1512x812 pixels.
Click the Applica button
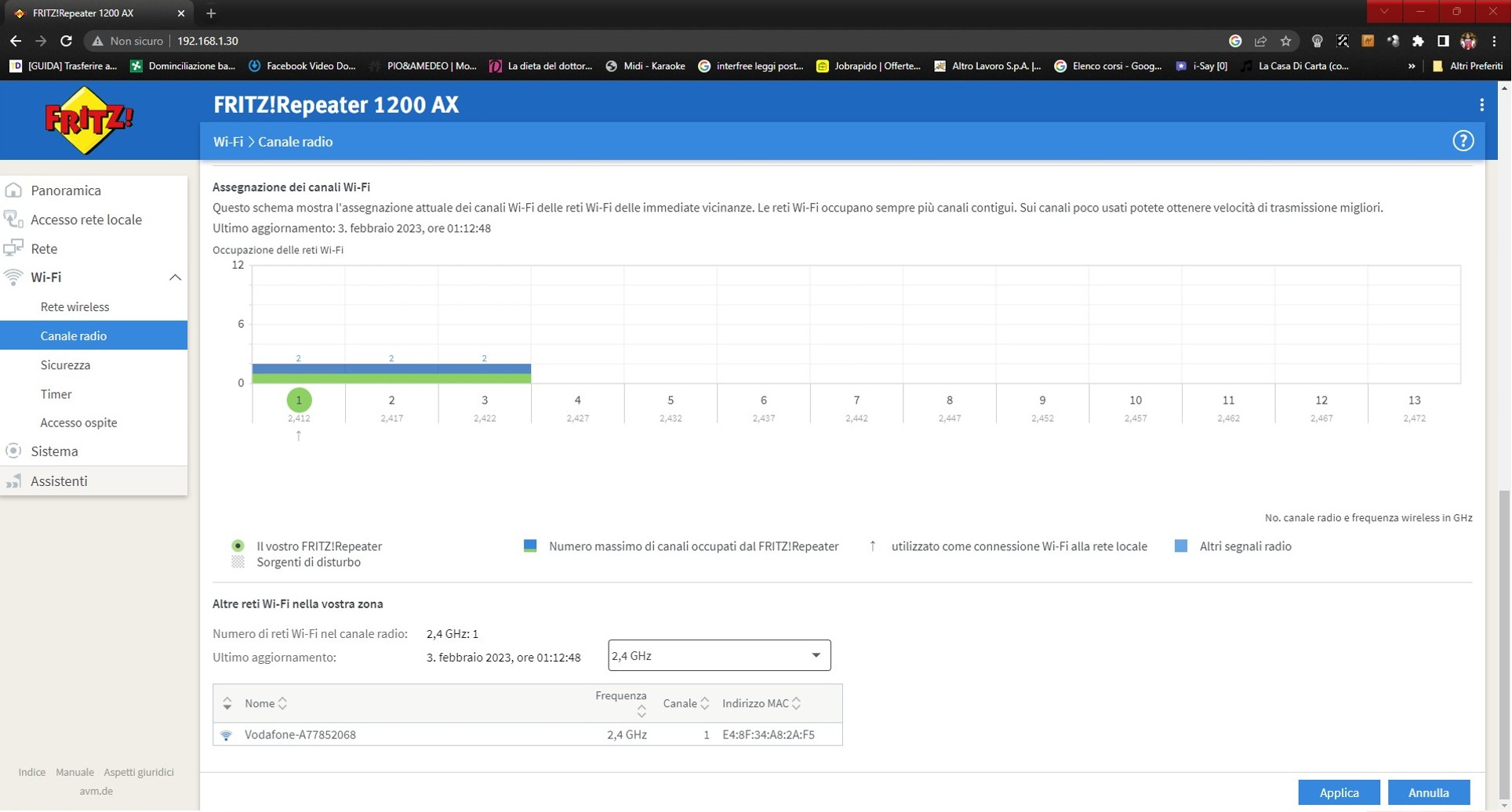[1339, 793]
